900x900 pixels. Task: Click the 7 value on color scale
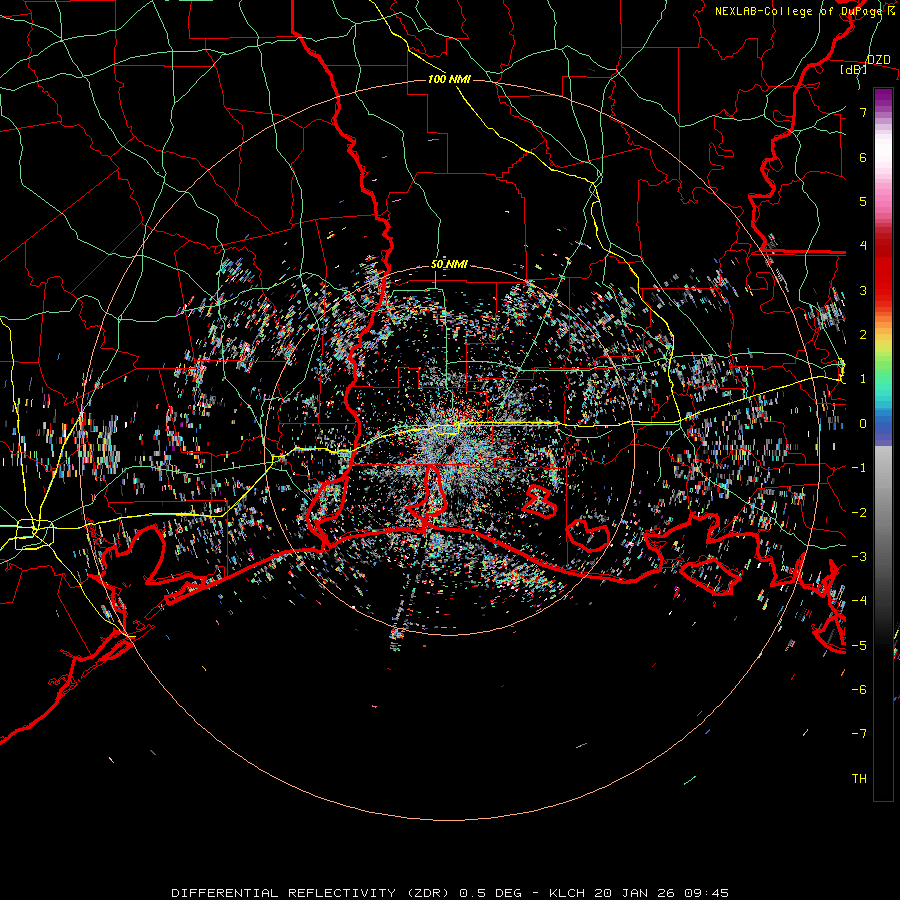click(x=863, y=112)
